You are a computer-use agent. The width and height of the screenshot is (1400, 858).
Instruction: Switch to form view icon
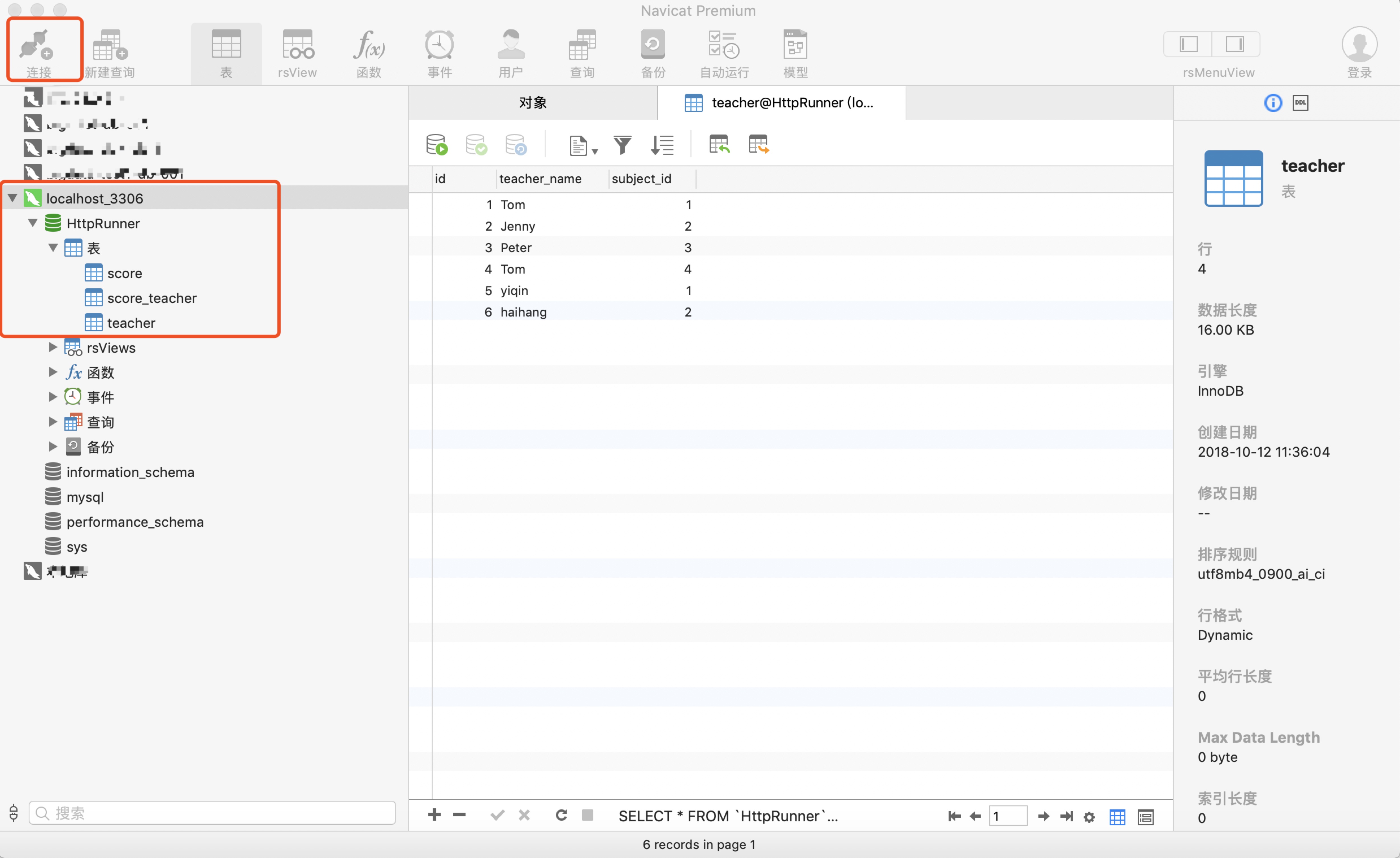click(1145, 816)
